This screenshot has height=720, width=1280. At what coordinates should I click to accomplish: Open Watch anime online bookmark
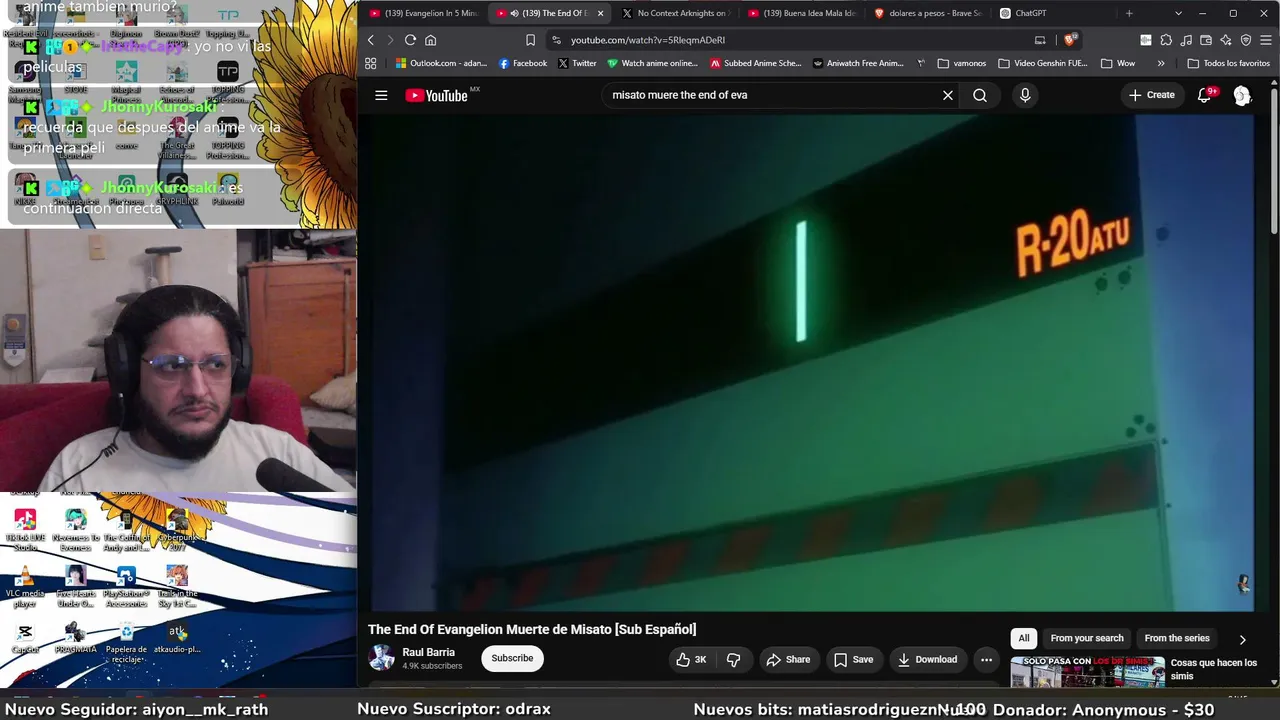(x=652, y=63)
